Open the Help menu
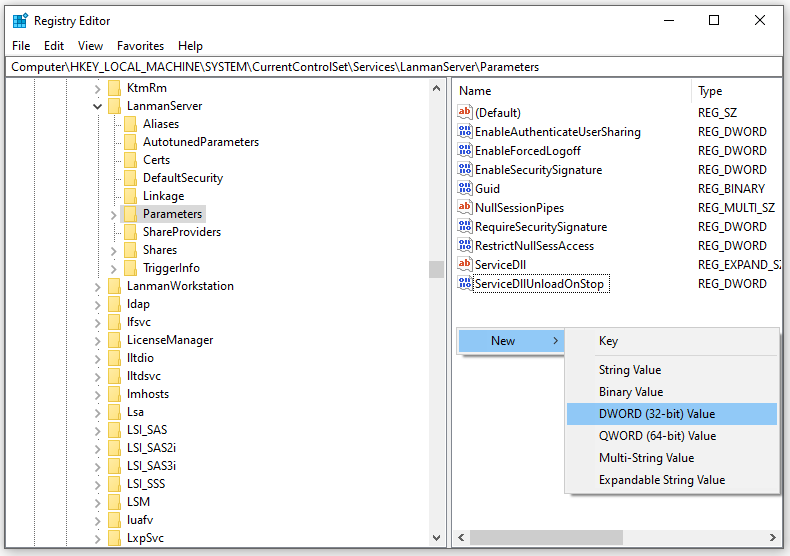The height and width of the screenshot is (556, 790). pyautogui.click(x=190, y=46)
